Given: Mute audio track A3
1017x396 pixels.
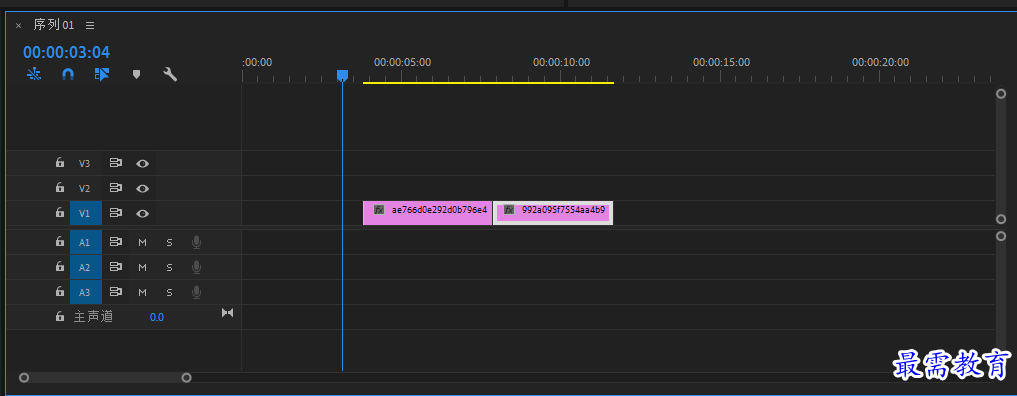Looking at the screenshot, I should click(143, 292).
